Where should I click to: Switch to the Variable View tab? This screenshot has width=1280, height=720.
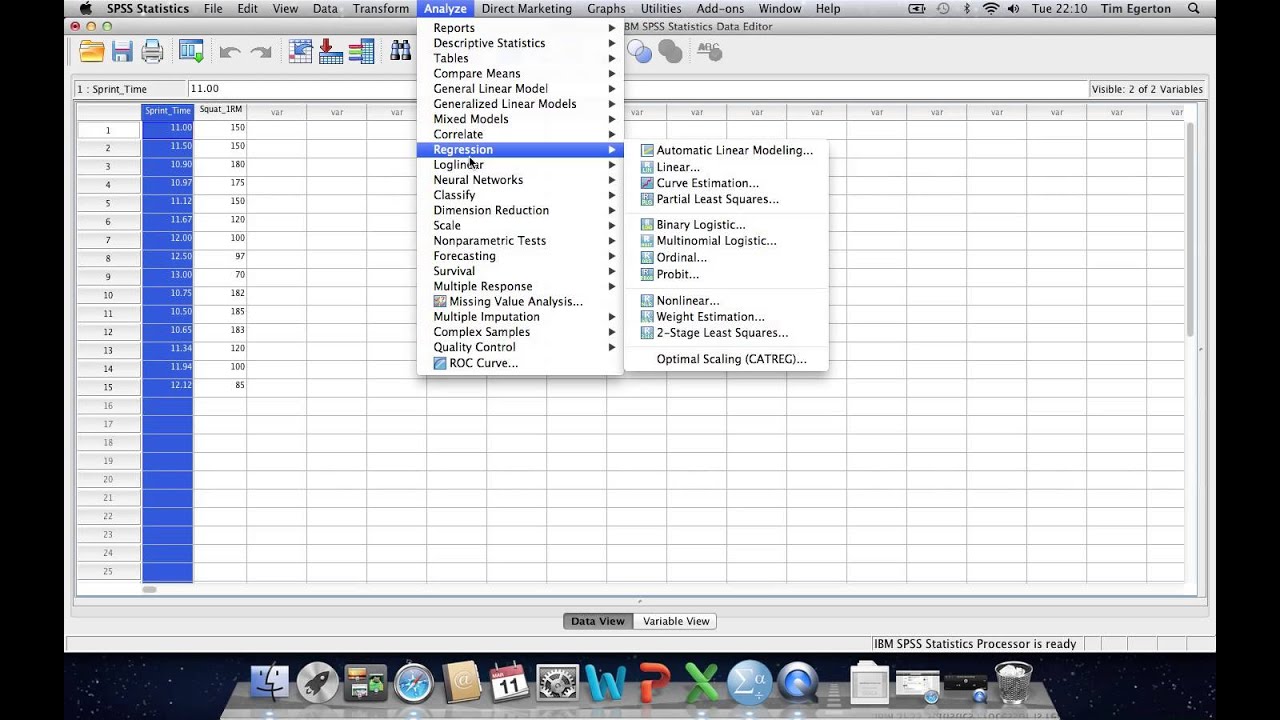pos(676,621)
